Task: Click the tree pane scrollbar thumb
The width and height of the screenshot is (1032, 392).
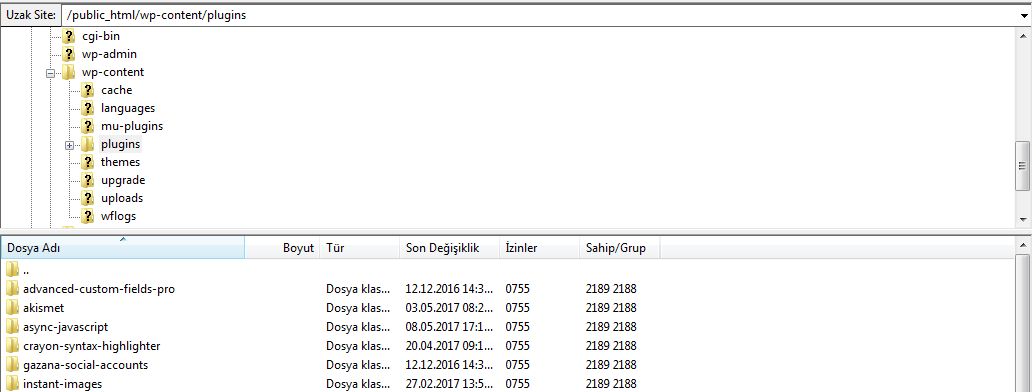Action: tap(1023, 165)
